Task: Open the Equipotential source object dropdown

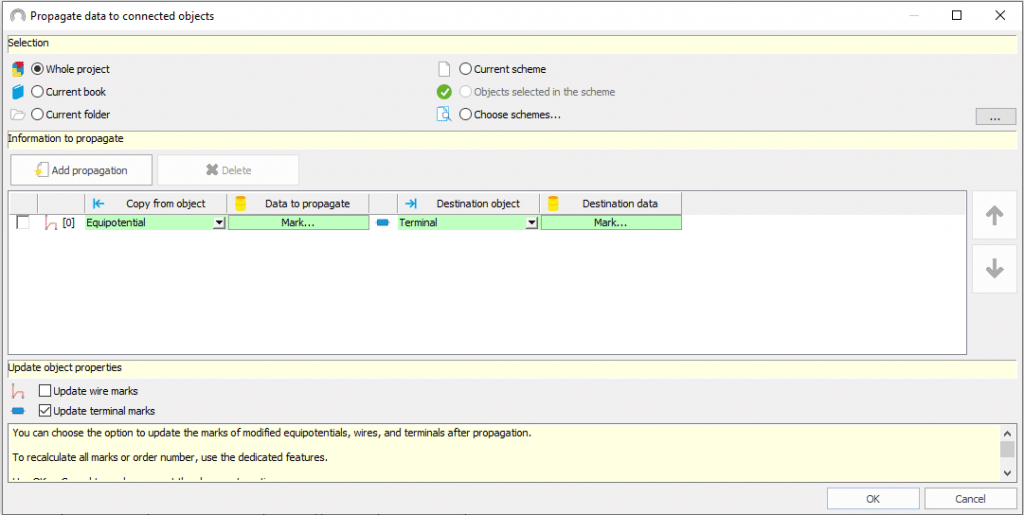Action: 219,224
